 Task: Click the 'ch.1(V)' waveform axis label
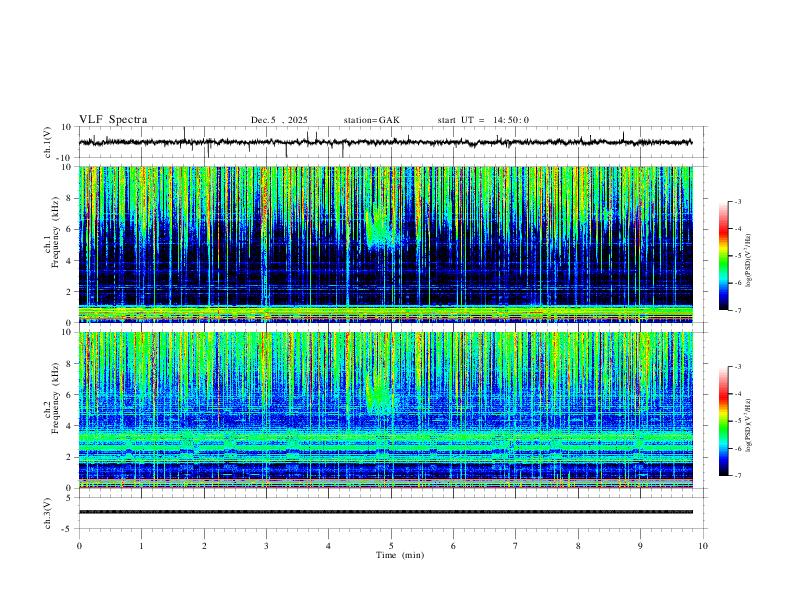pyautogui.click(x=48, y=142)
